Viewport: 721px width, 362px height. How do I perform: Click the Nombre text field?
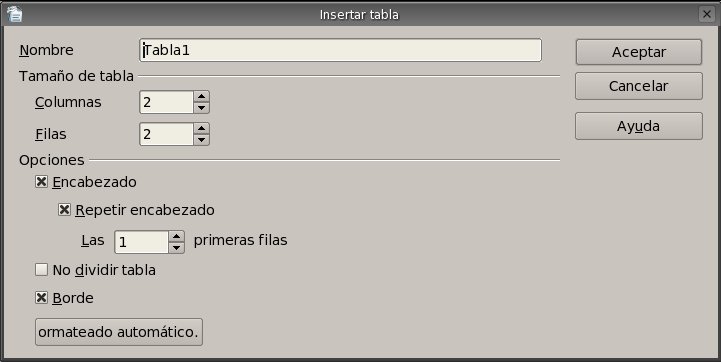pyautogui.click(x=340, y=50)
